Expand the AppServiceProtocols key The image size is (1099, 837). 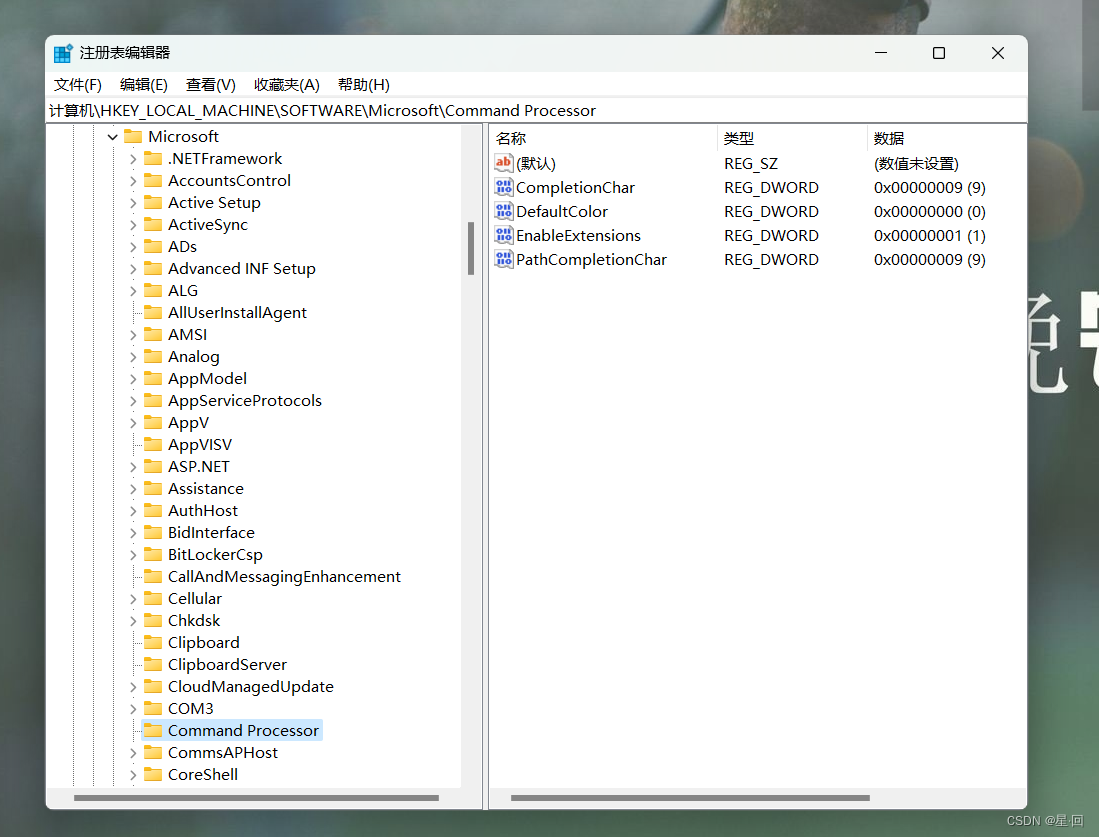[133, 401]
